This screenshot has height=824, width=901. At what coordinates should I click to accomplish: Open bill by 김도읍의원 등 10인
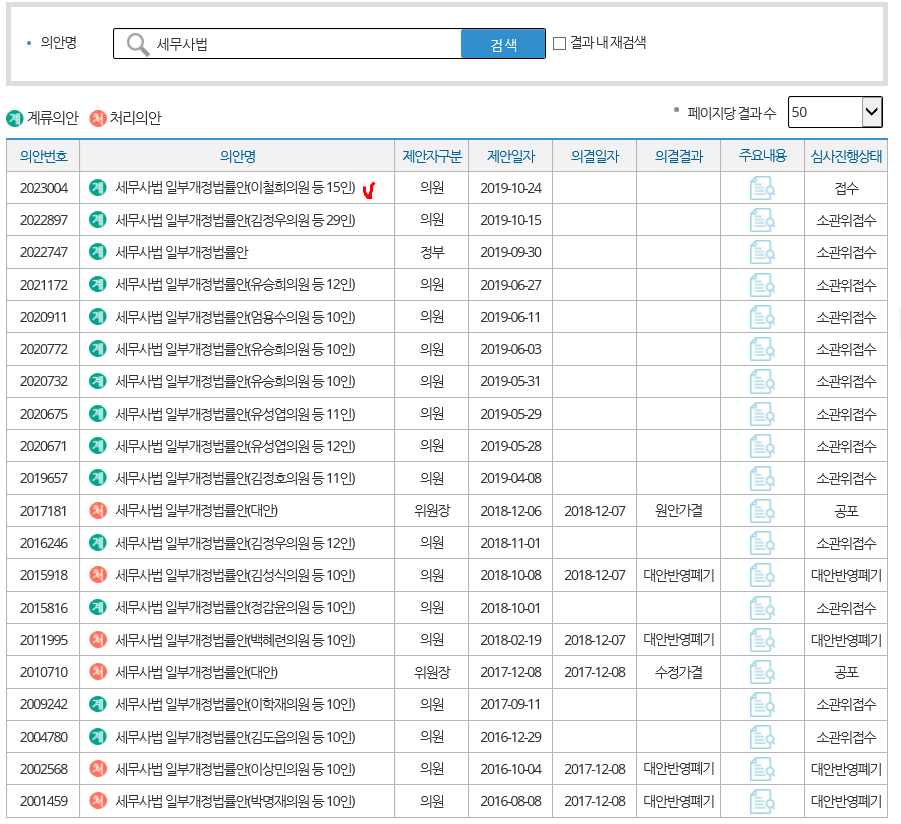pyautogui.click(x=235, y=737)
